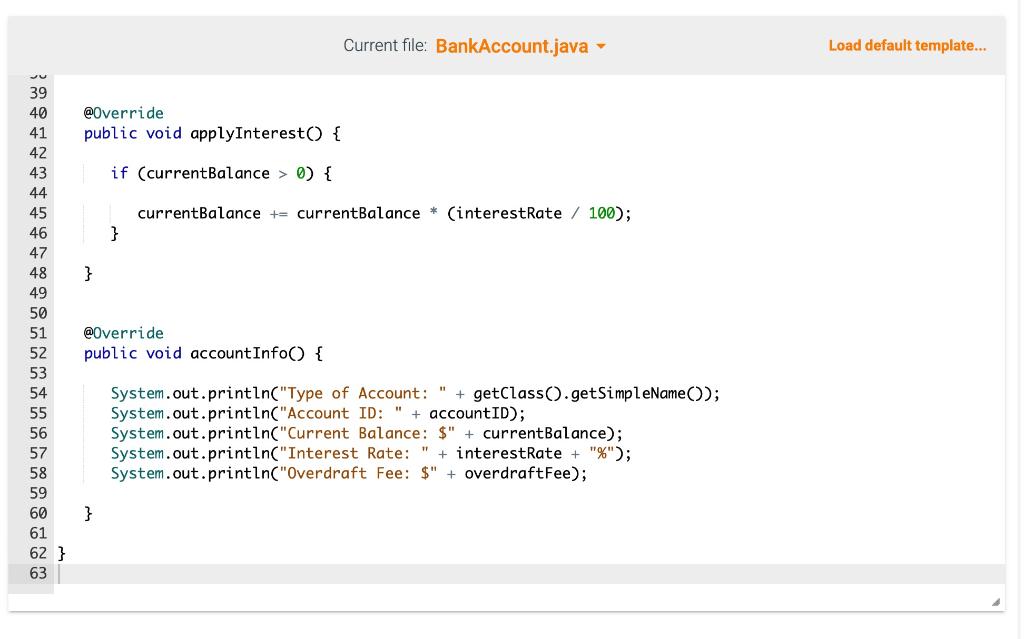The width and height of the screenshot is (1024, 639).
Task: Select line number 43
Action: click(39, 172)
